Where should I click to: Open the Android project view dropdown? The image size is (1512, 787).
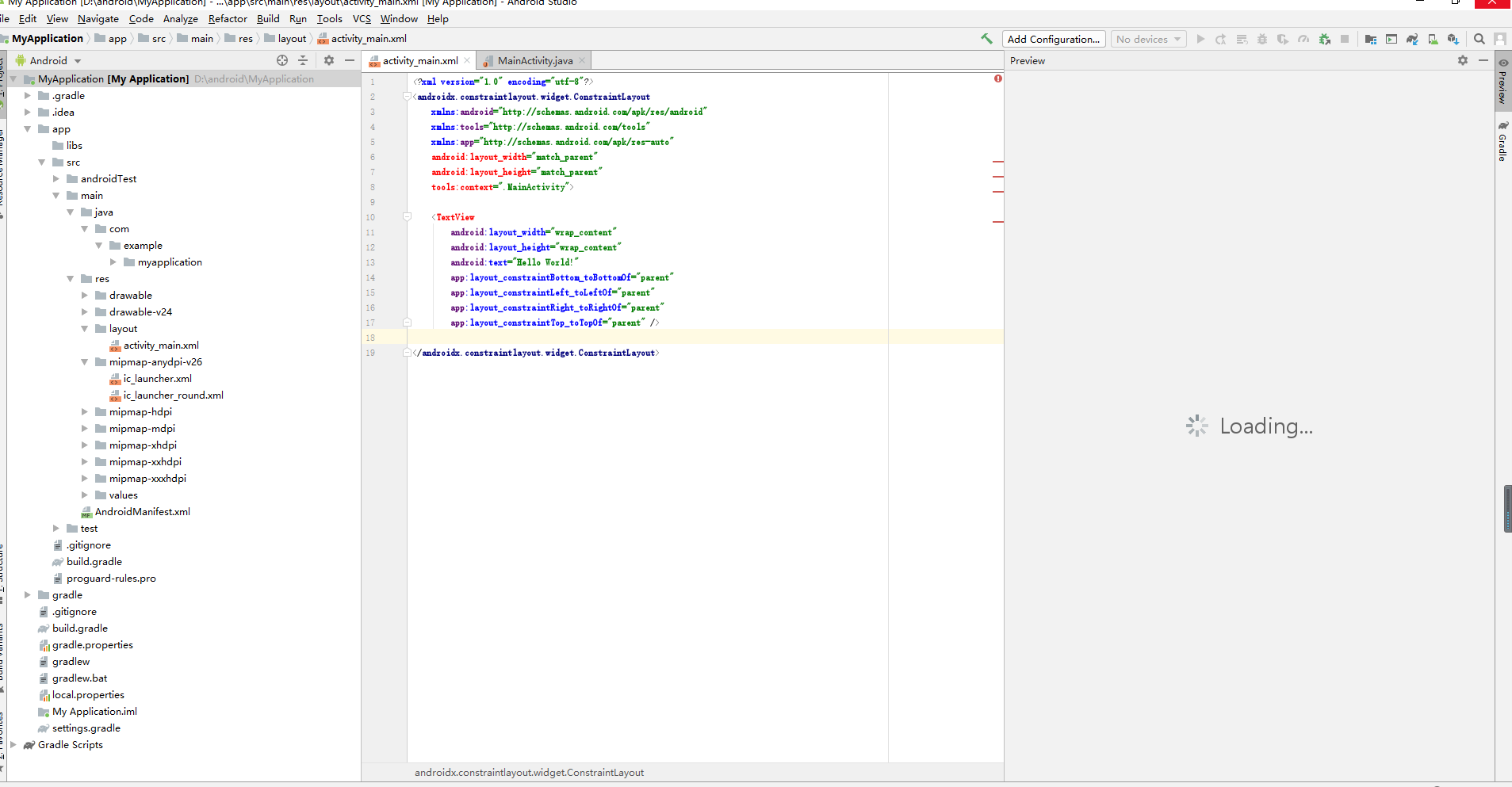pos(48,60)
